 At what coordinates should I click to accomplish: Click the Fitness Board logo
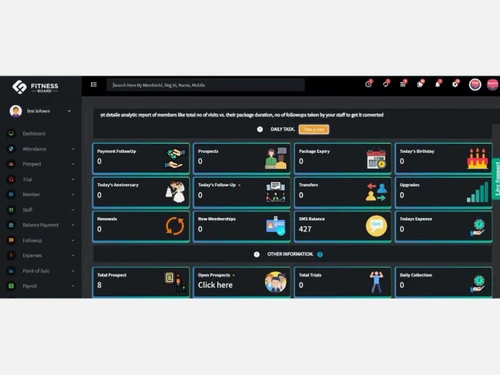point(35,87)
